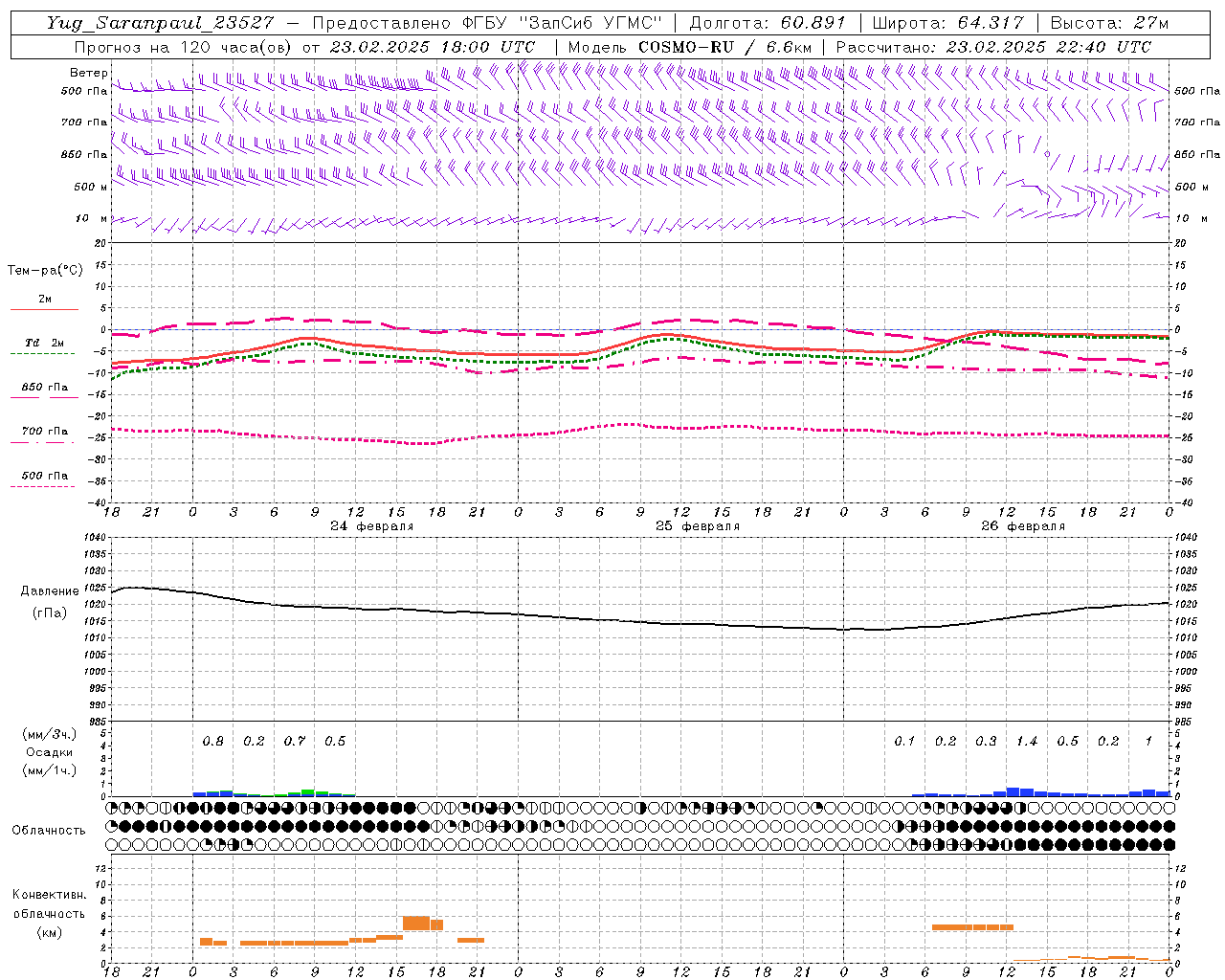Viewport: 1225px width, 980px height.
Task: Click the date label 26 февраля
Action: (1023, 526)
